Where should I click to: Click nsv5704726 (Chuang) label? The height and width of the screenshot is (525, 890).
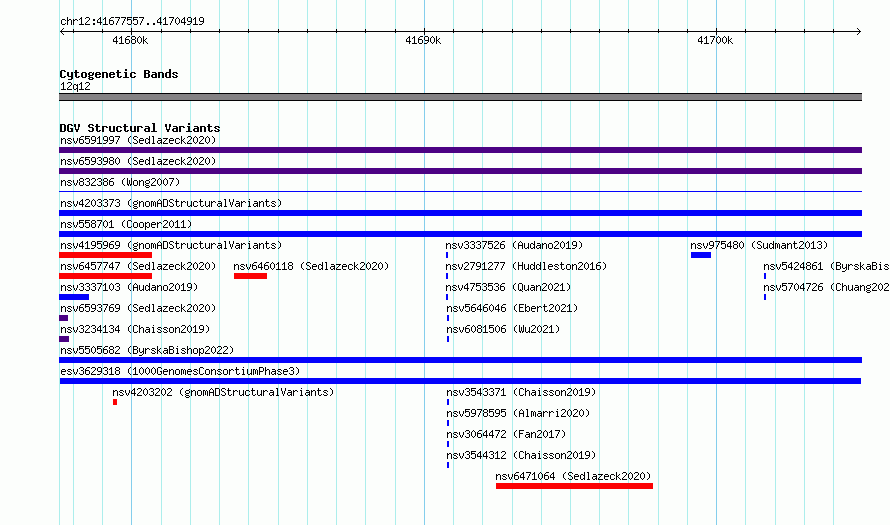pos(826,287)
